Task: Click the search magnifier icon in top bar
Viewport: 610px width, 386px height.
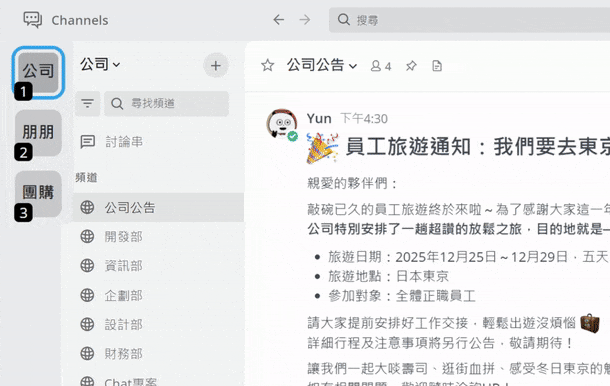Action: coord(344,19)
